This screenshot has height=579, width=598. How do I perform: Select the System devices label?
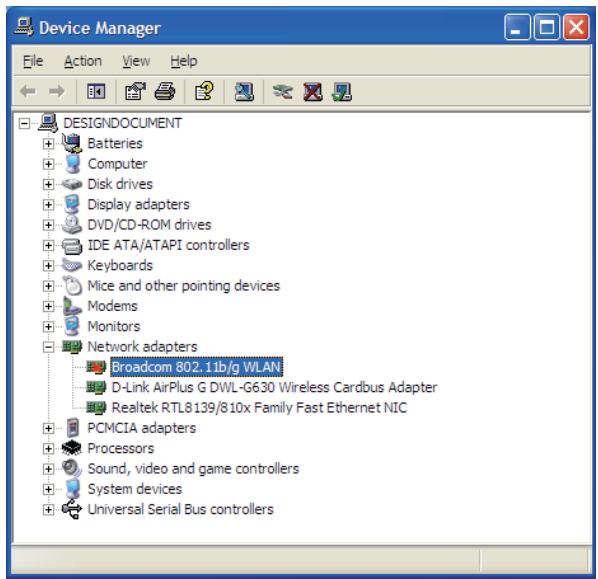(135, 489)
